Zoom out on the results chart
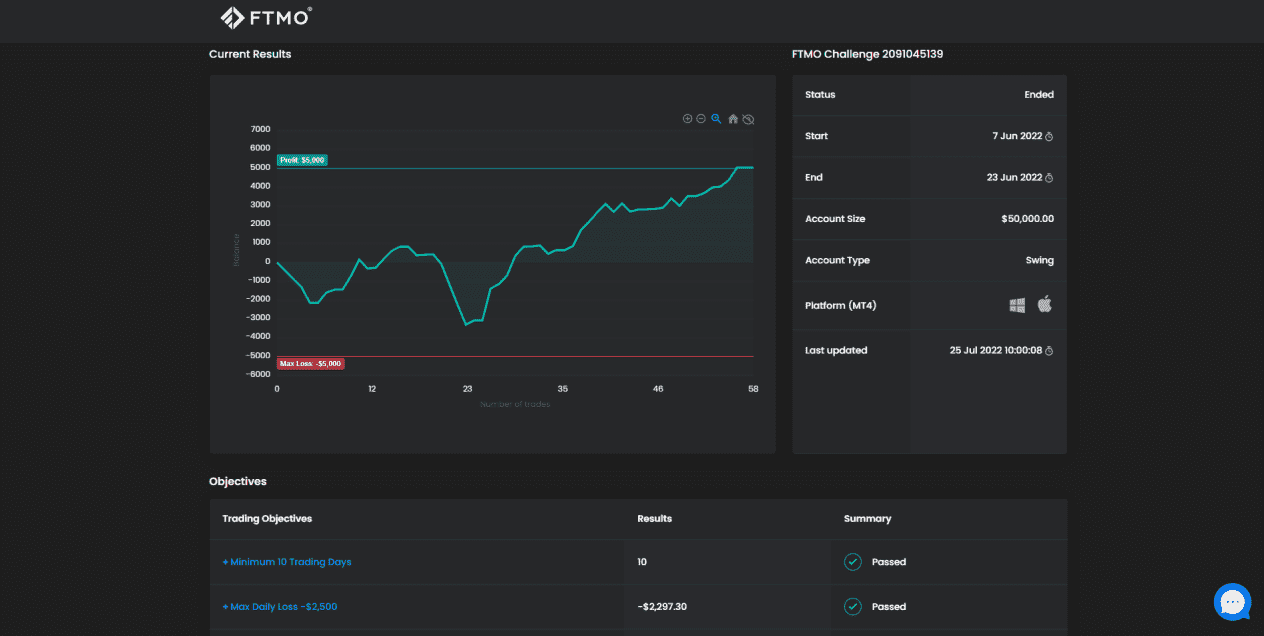 click(701, 119)
